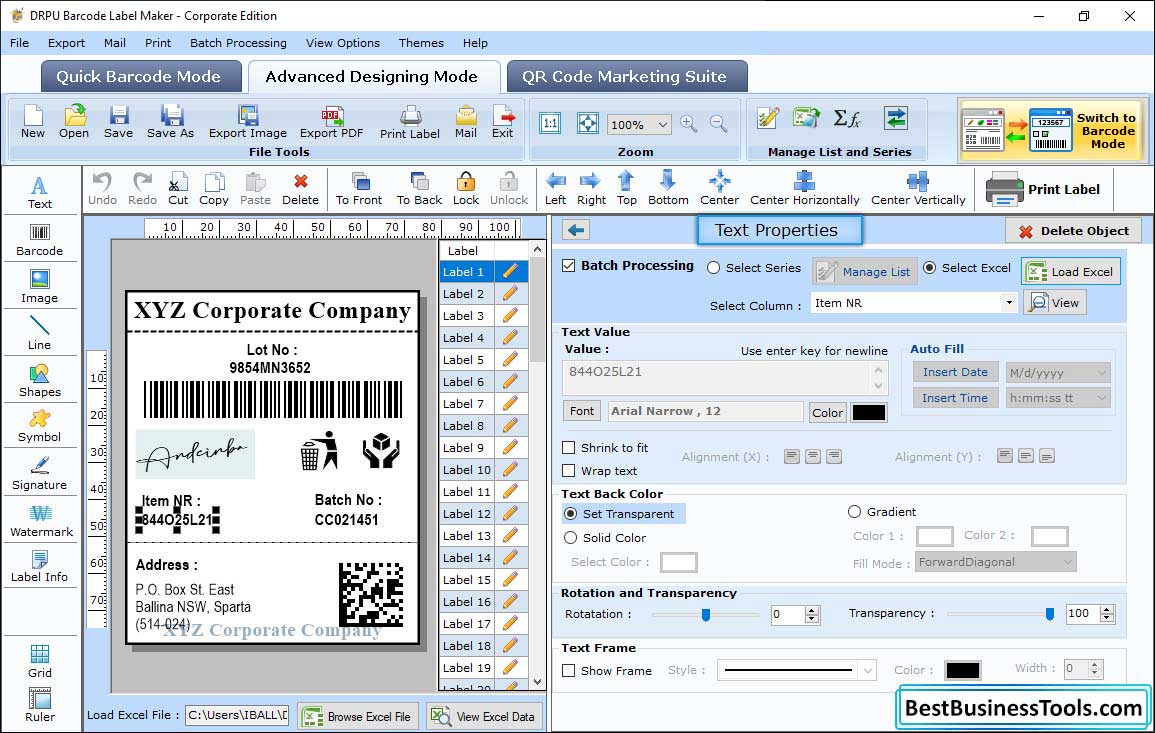Viewport: 1155px width, 733px height.
Task: Increase the Transparency value with stepper
Action: [1106, 609]
